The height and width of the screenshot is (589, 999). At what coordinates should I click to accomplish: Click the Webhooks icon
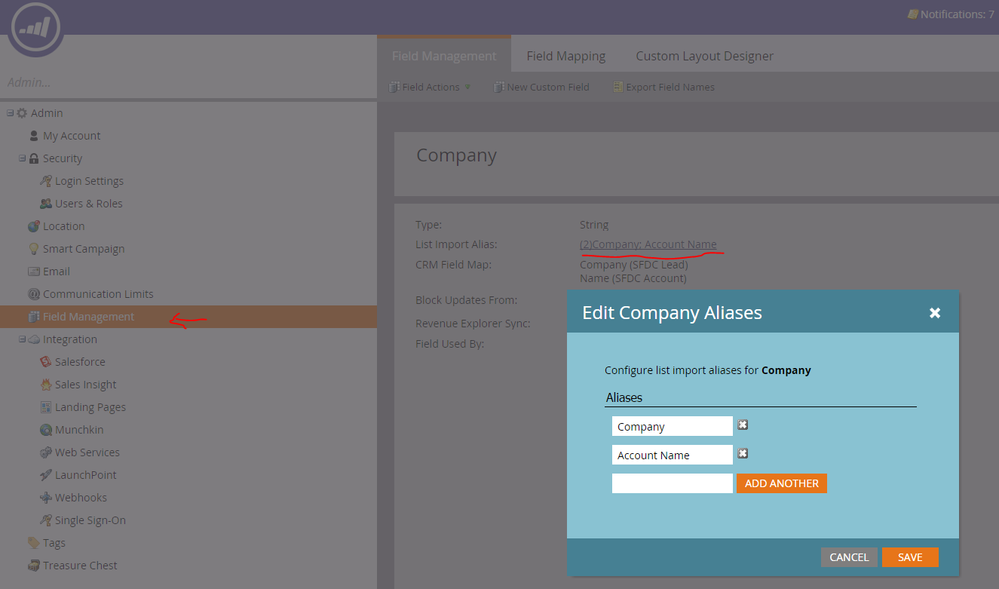click(46, 497)
